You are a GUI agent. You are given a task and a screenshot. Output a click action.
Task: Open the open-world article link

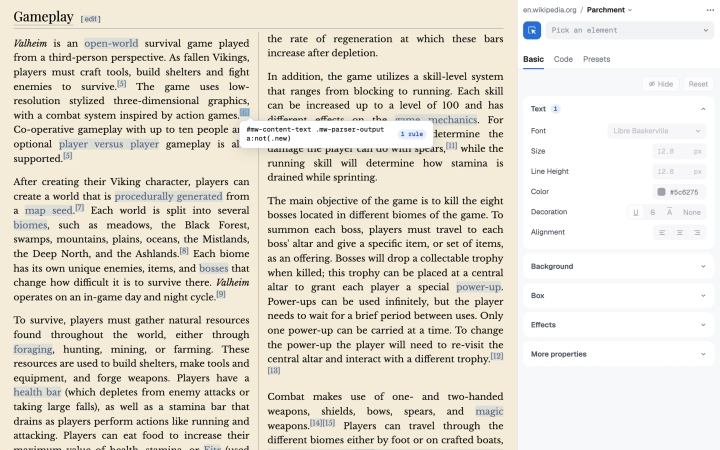tap(111, 43)
